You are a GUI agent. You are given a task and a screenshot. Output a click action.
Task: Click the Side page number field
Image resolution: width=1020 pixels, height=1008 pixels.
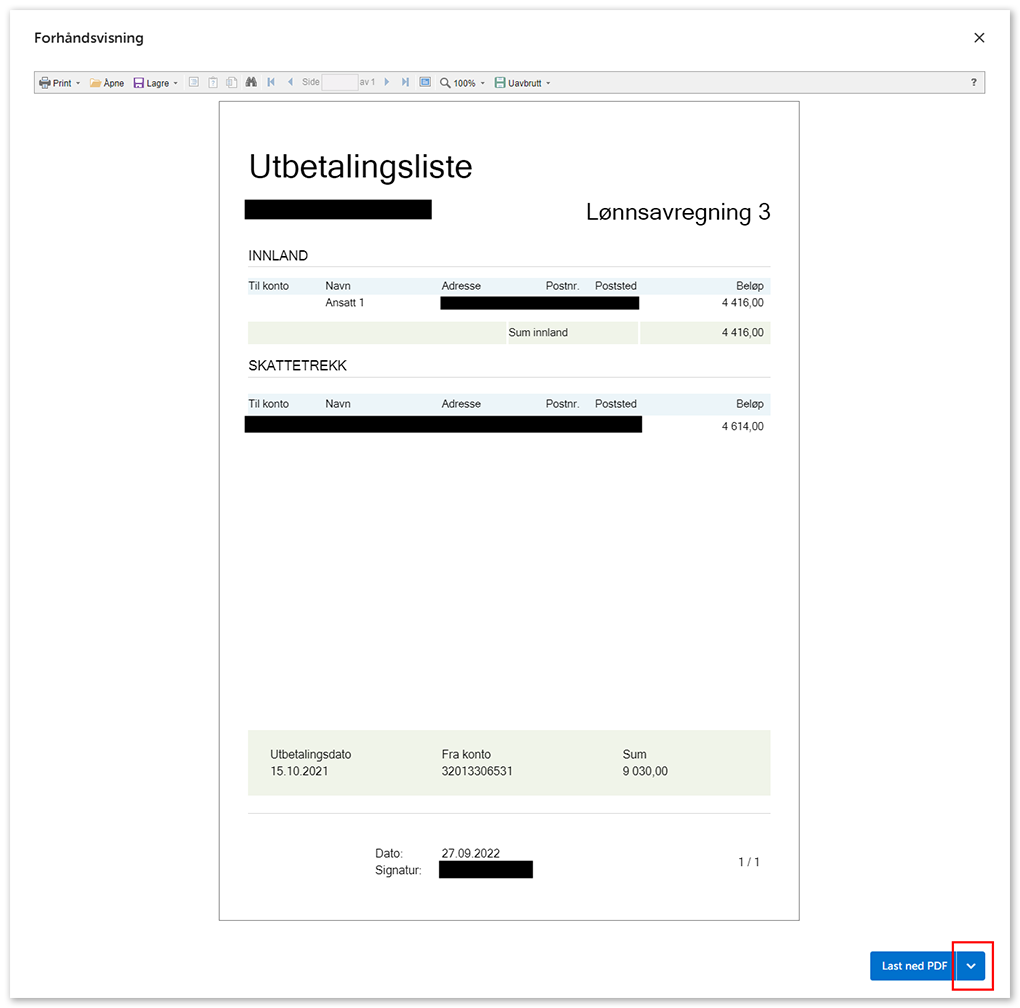tap(340, 83)
